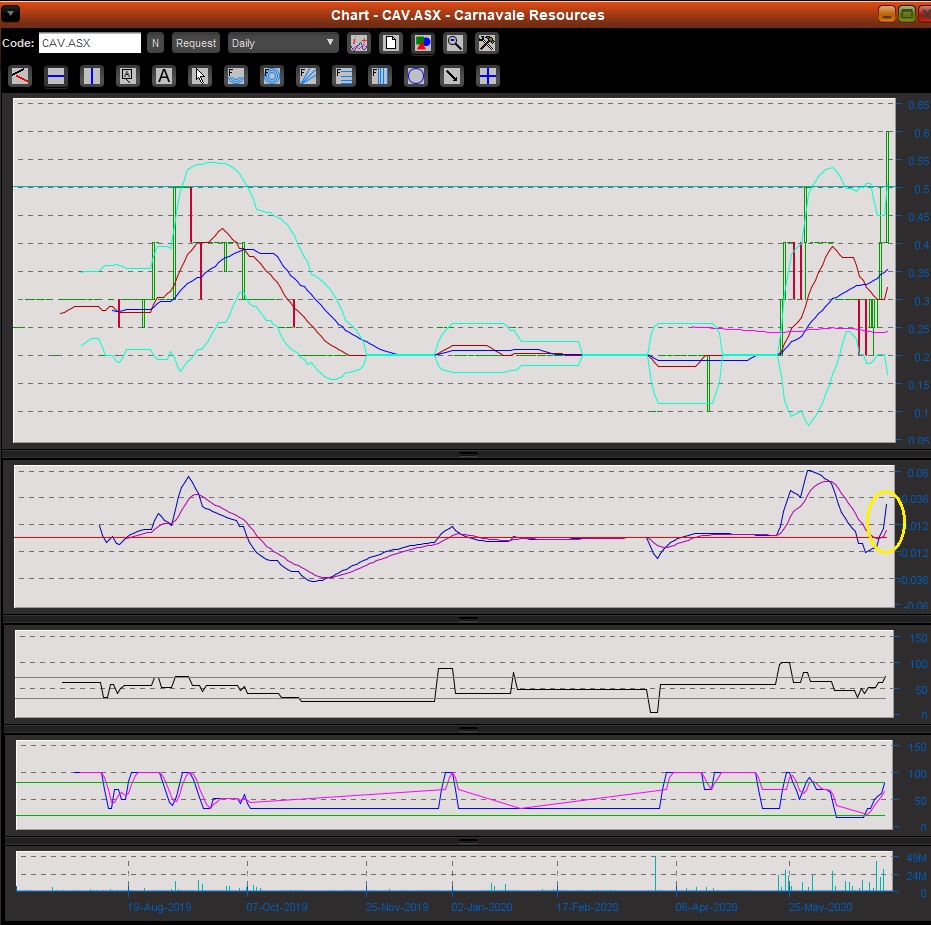Click the '19-Aug-2019' date label
931x925 pixels.
[159, 907]
